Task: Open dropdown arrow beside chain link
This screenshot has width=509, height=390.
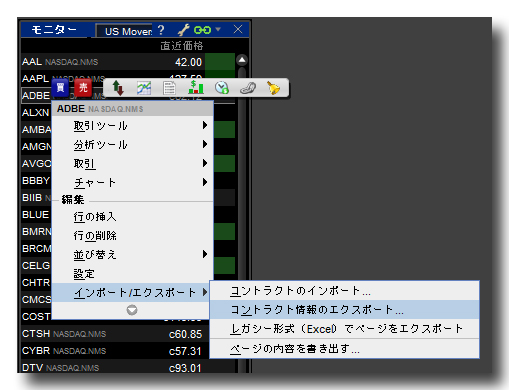Action: (218, 29)
